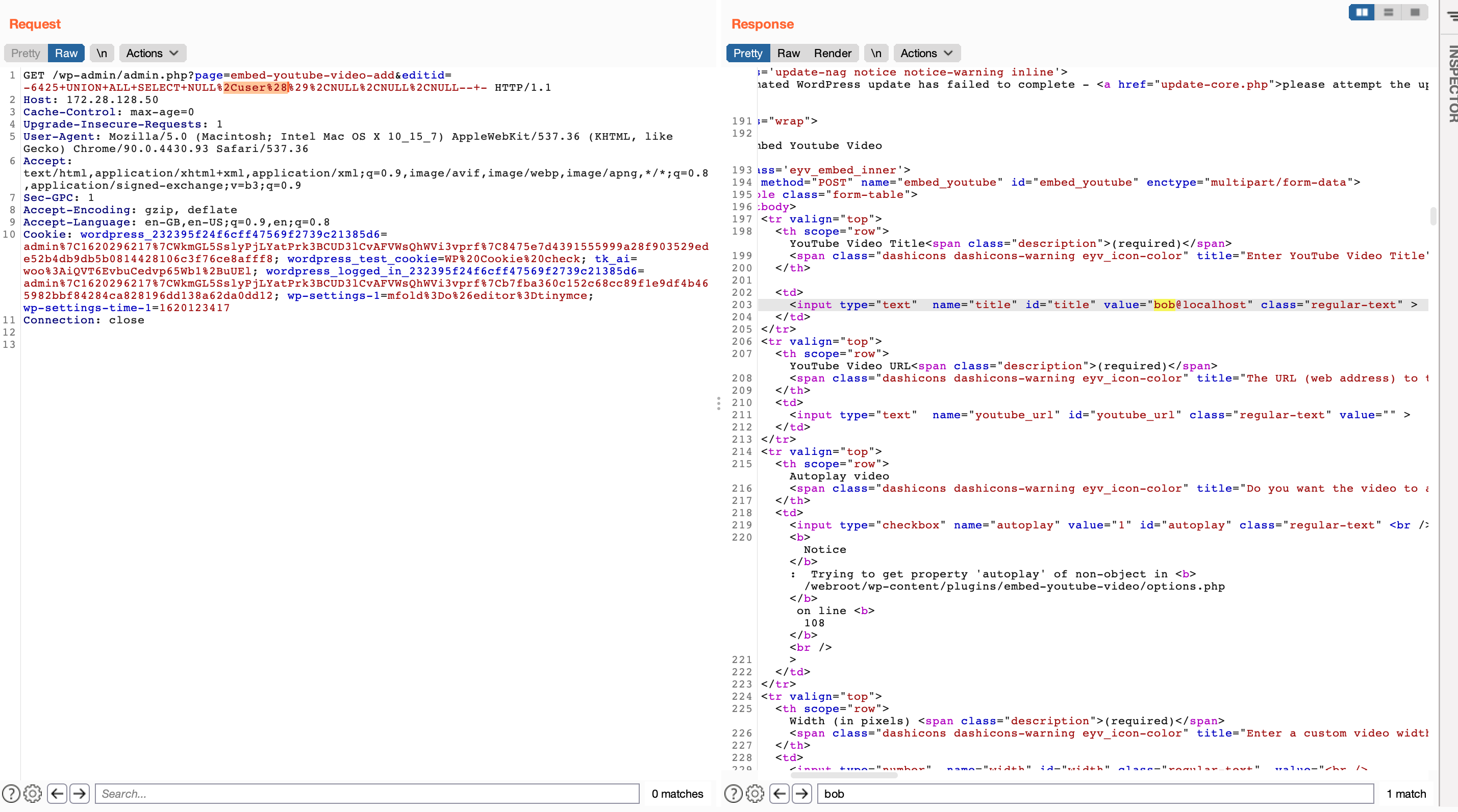Viewport: 1458px width, 812px height.
Task: Click the Response vertical scrollbar thumb
Action: 1433,216
